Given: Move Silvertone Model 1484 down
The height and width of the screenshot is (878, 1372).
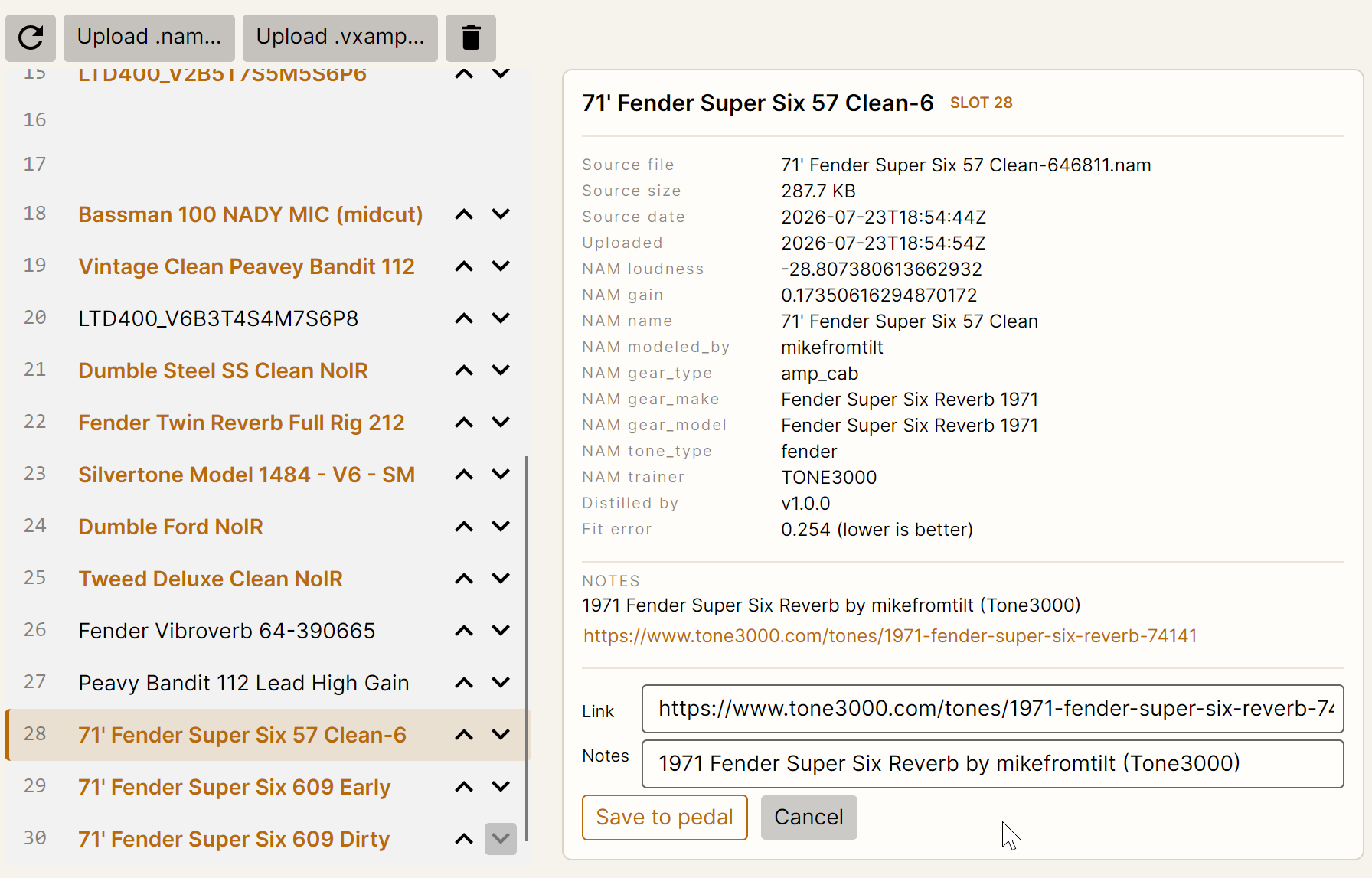Looking at the screenshot, I should [501, 475].
